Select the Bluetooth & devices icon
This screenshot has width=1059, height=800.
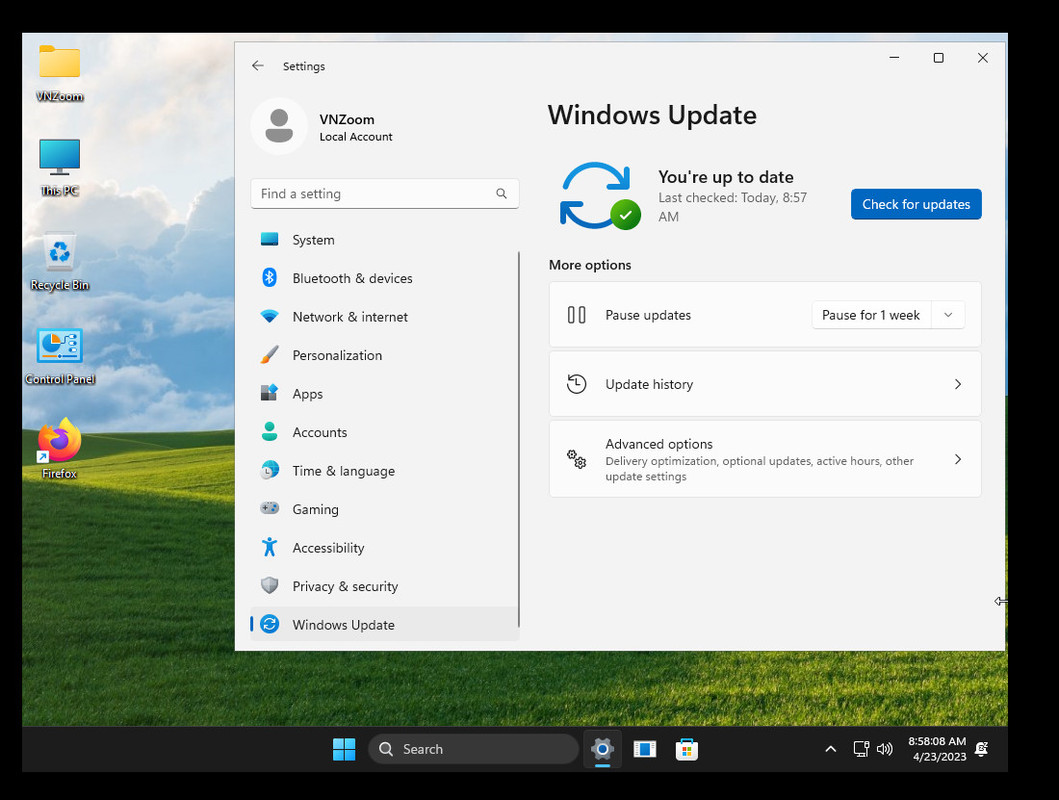click(x=269, y=277)
